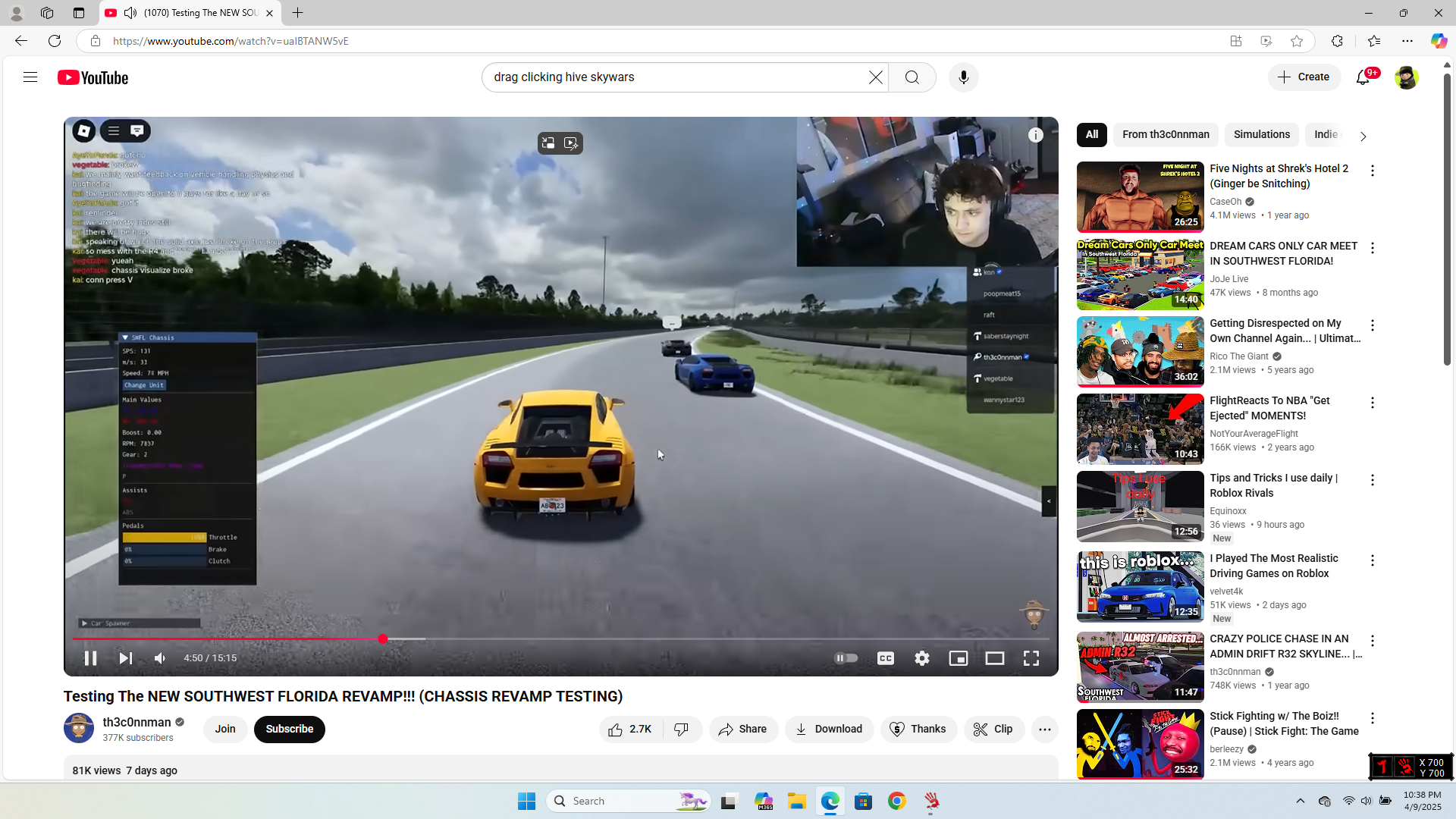This screenshot has width=1456, height=819.
Task: Open Five Nights at Shrek's Hotel 2 thumbnail
Action: (1141, 196)
